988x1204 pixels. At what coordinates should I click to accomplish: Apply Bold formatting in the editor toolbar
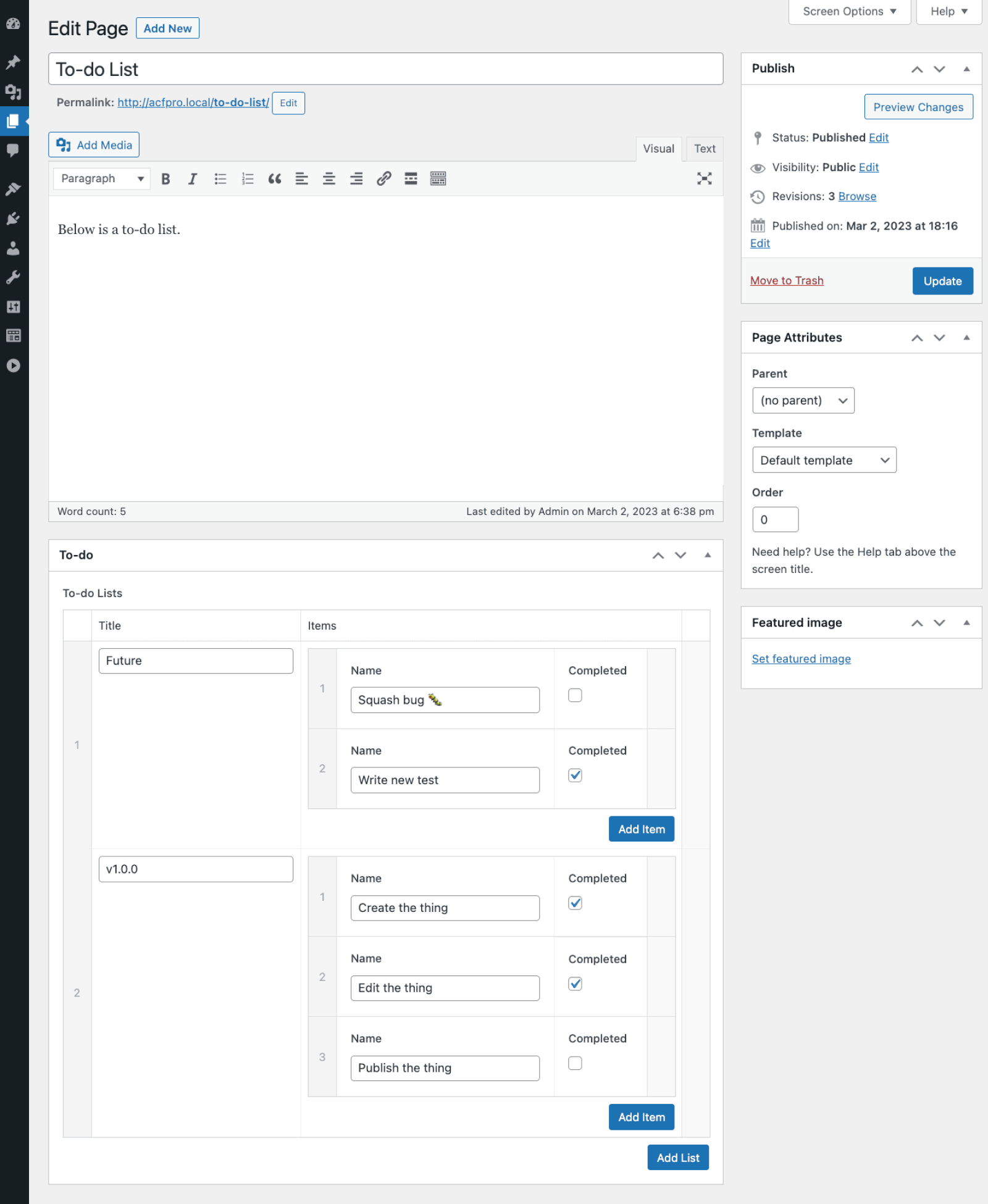[x=165, y=178]
